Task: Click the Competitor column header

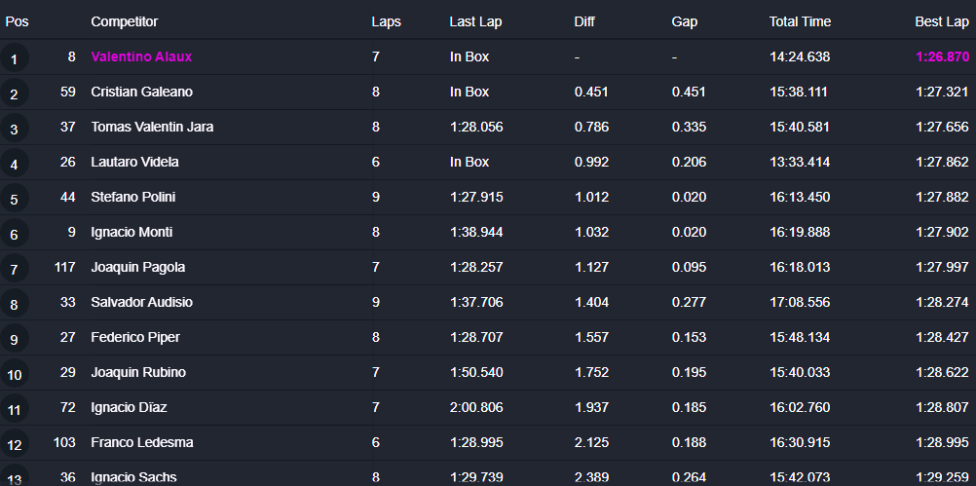Action: click(124, 22)
